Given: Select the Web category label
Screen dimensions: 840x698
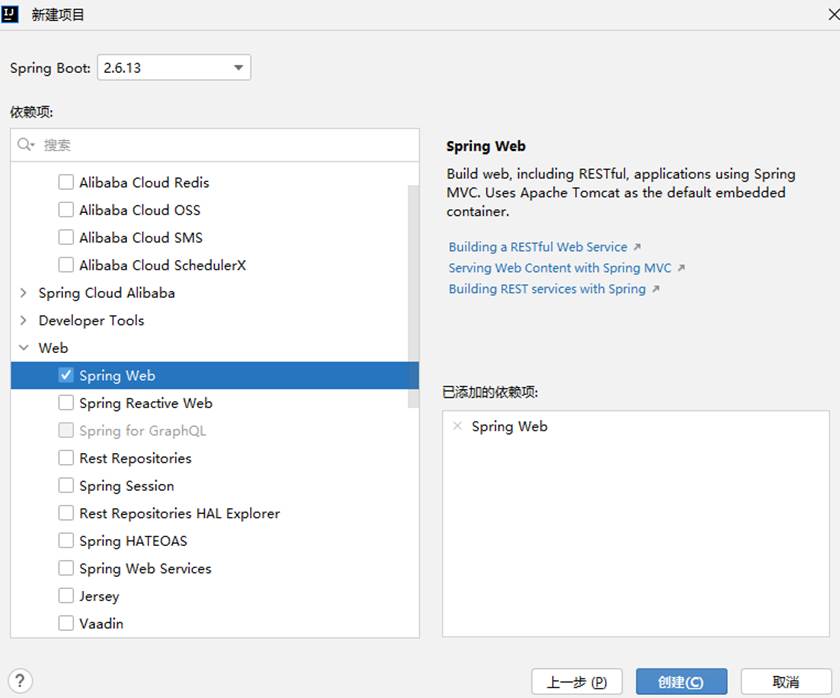Looking at the screenshot, I should point(53,348).
